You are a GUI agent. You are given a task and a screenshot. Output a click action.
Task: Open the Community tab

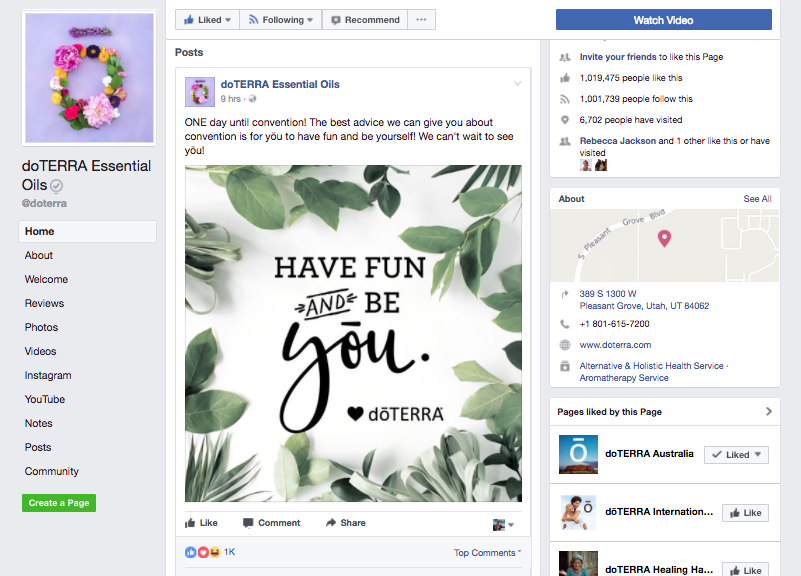click(52, 471)
